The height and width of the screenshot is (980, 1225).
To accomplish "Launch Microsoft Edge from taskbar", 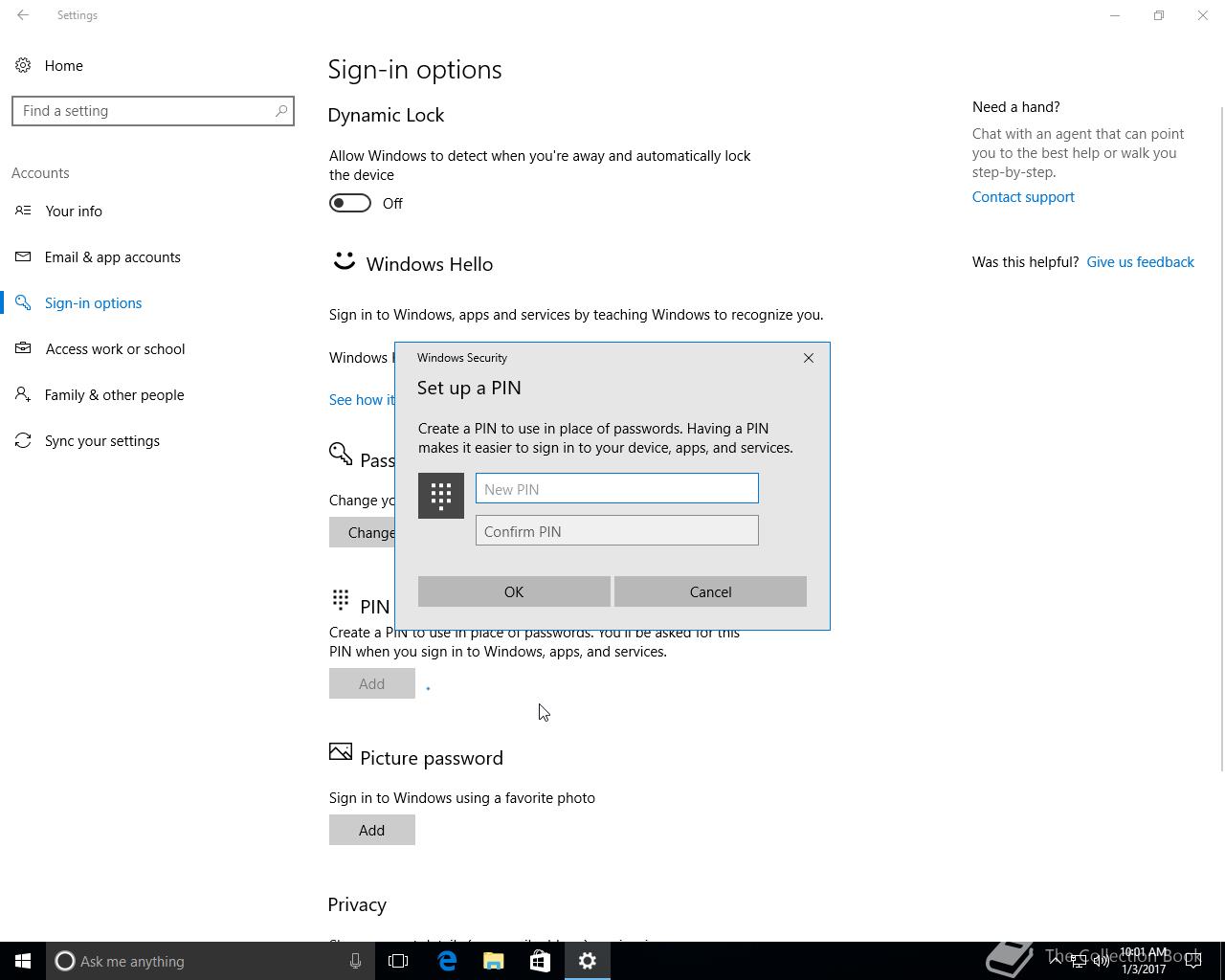I will coord(447,961).
